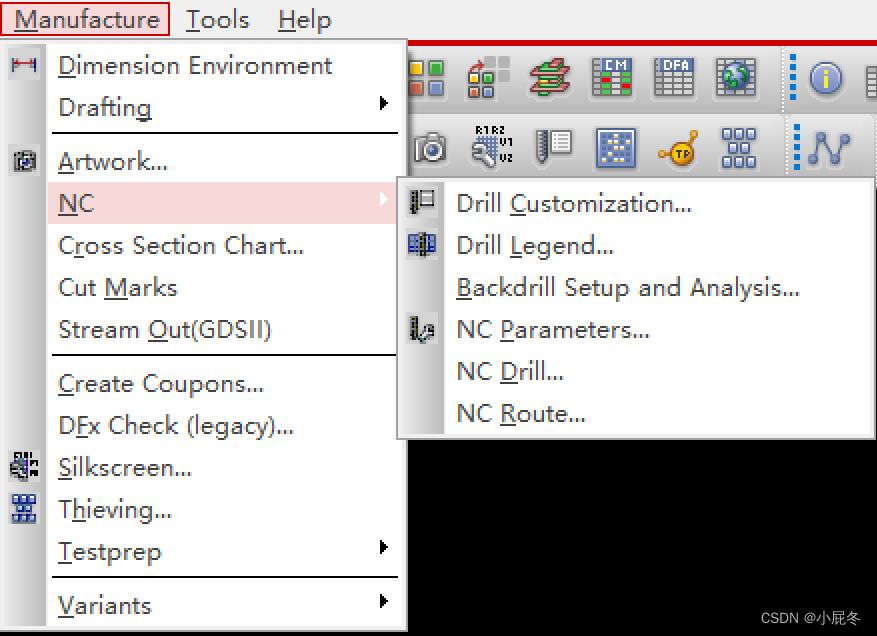The image size is (877, 636).
Task: Expand the Variants submenu arrow
Action: (x=383, y=601)
